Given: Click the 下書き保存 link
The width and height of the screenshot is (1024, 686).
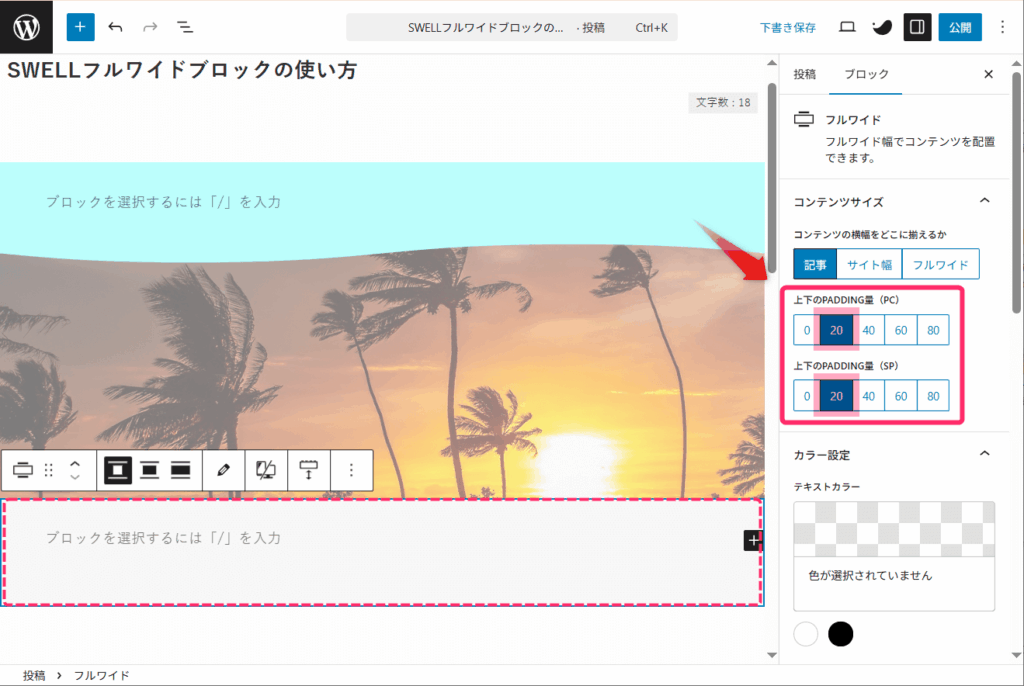Looking at the screenshot, I should [788, 27].
